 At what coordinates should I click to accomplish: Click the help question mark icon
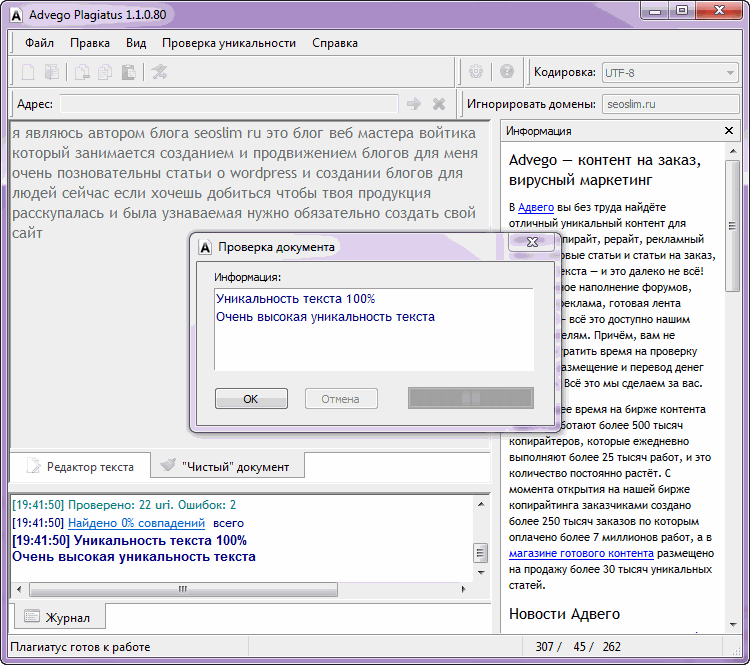[x=507, y=72]
